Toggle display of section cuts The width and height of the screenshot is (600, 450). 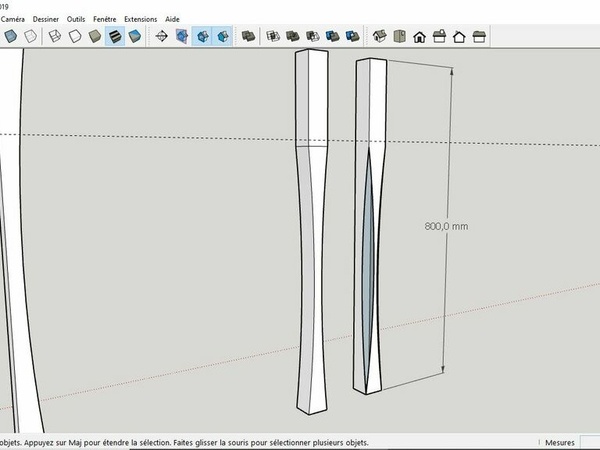[x=203, y=36]
